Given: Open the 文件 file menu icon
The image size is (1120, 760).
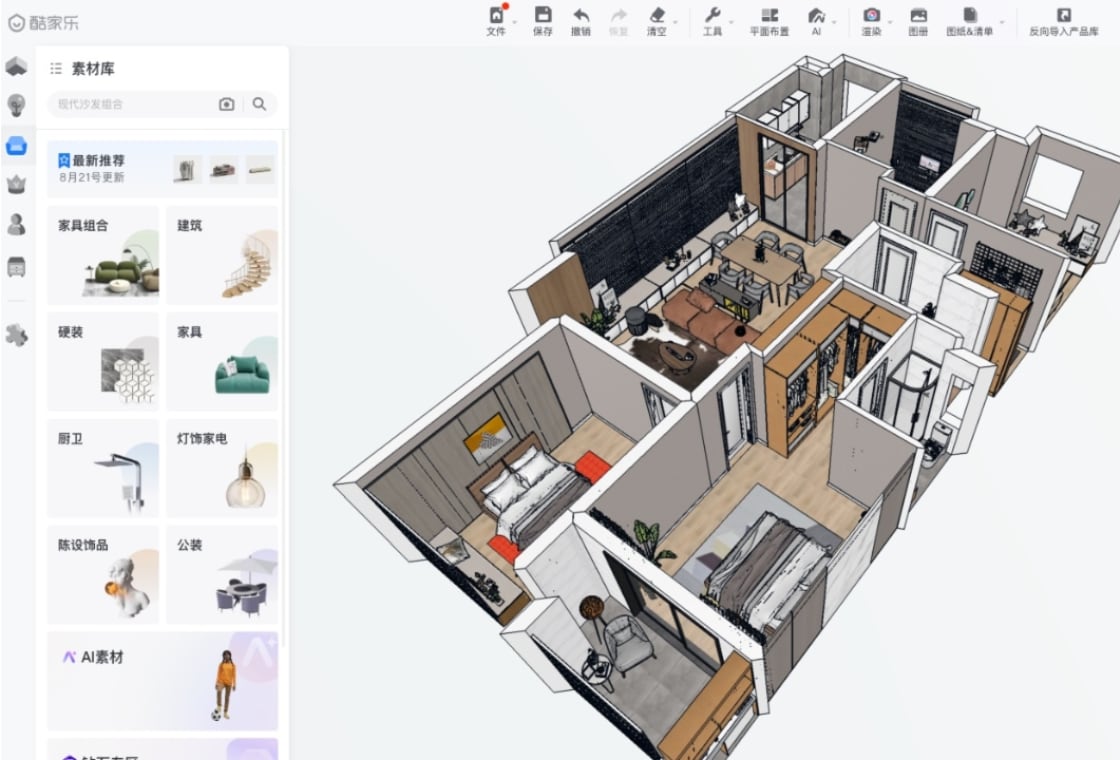Looking at the screenshot, I should (496, 15).
